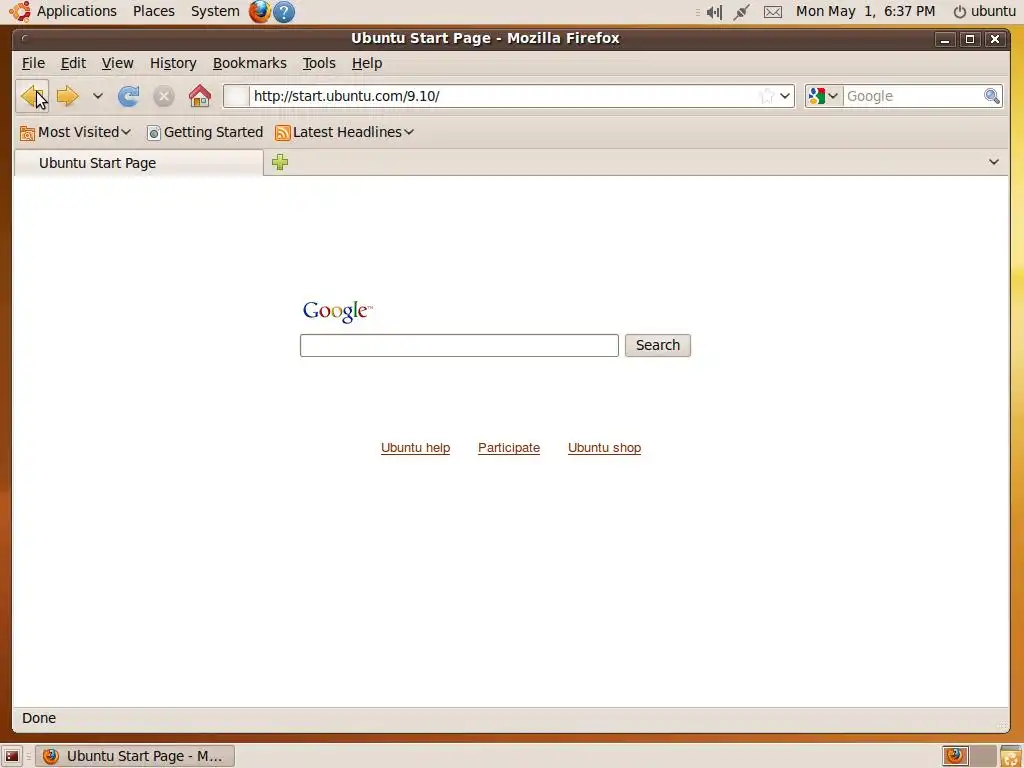The width and height of the screenshot is (1024, 768).
Task: Expand the address bar history dropdown
Action: click(785, 97)
